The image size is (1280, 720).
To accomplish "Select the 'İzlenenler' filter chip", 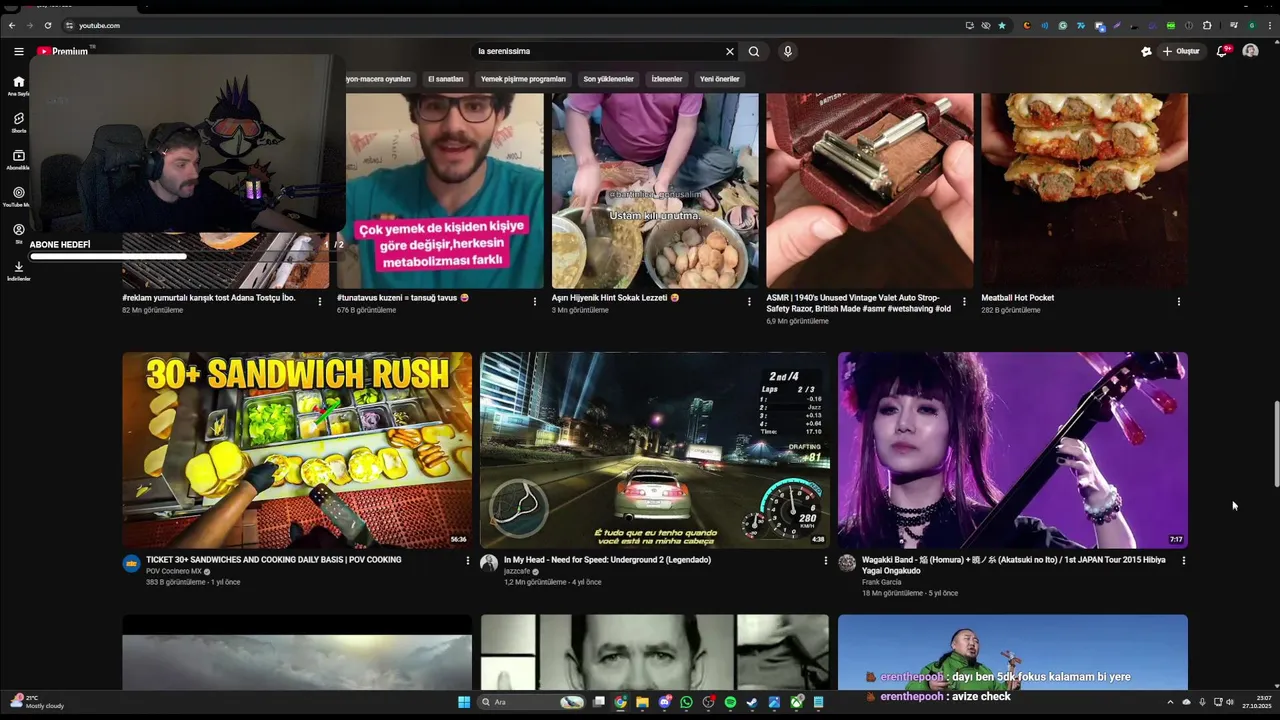I will (667, 79).
